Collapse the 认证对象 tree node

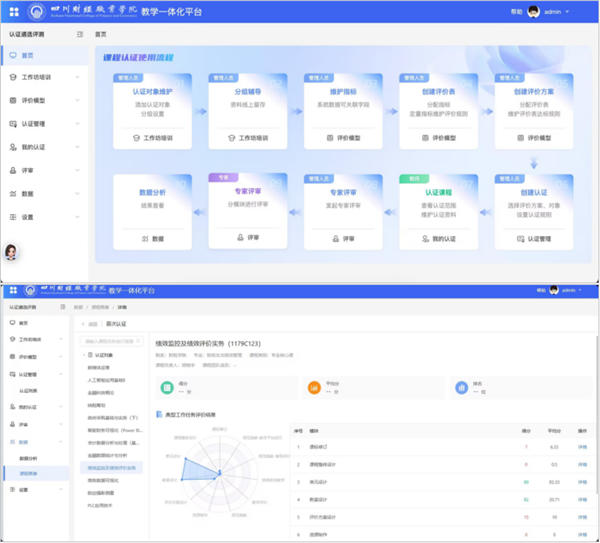click(84, 355)
